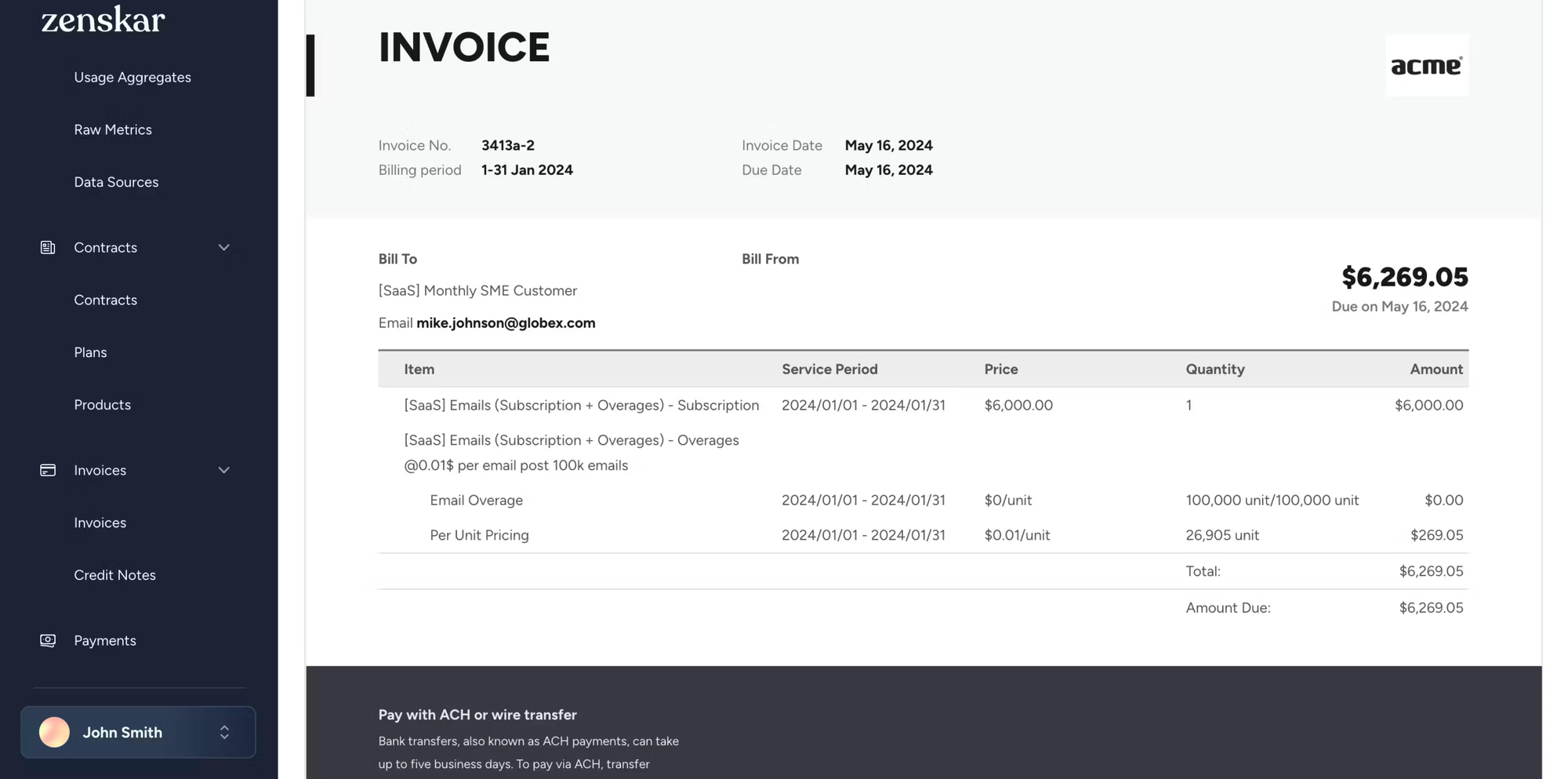This screenshot has width=1568, height=779.
Task: Open Raw Metrics from sidebar
Action: coord(113,129)
